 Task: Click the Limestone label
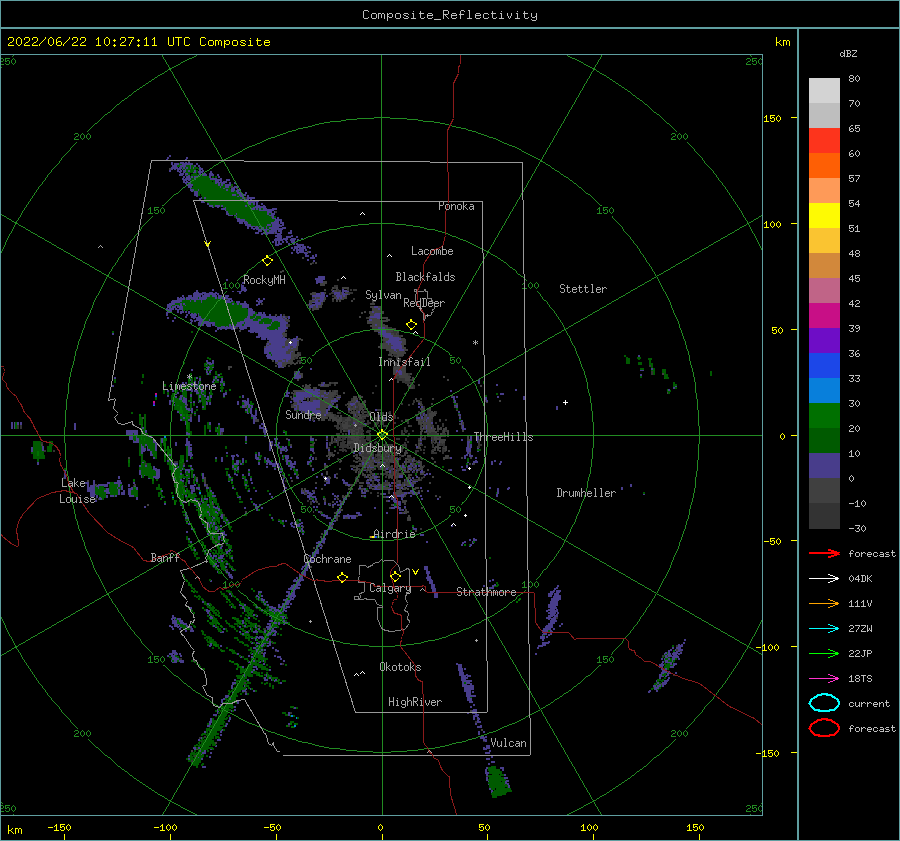[x=189, y=386]
